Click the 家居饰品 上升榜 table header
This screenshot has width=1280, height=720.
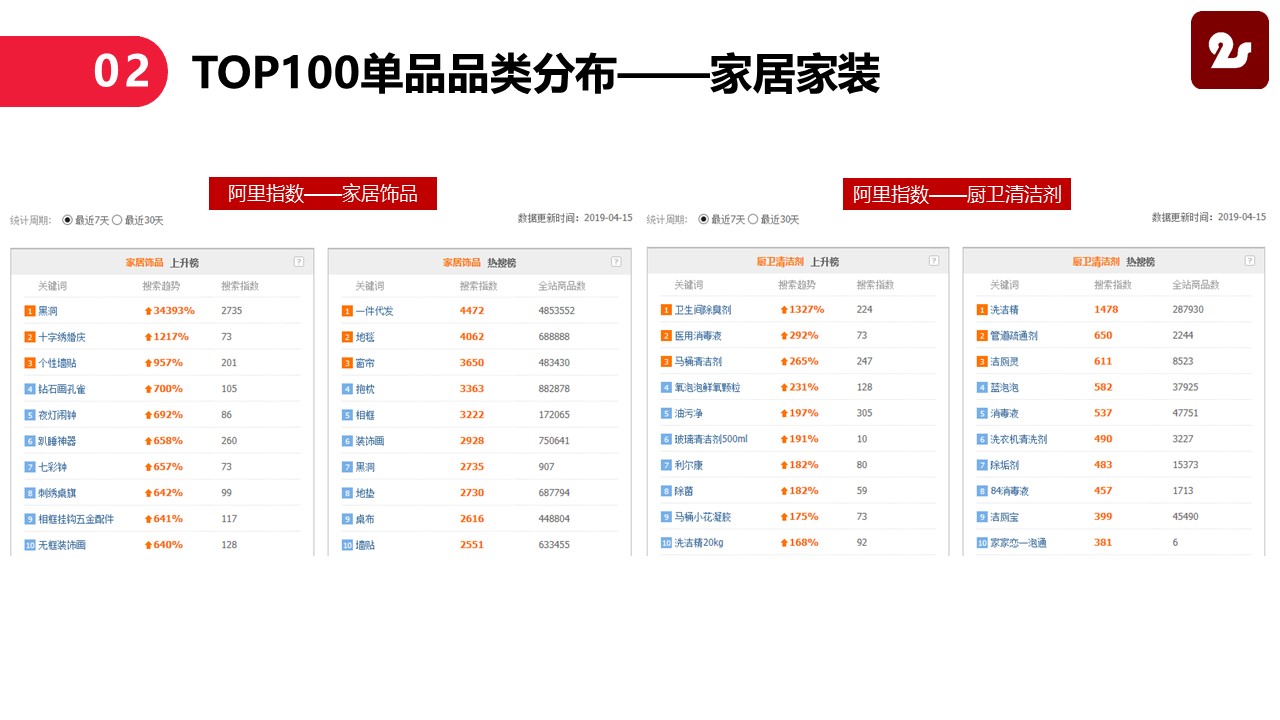pos(162,262)
